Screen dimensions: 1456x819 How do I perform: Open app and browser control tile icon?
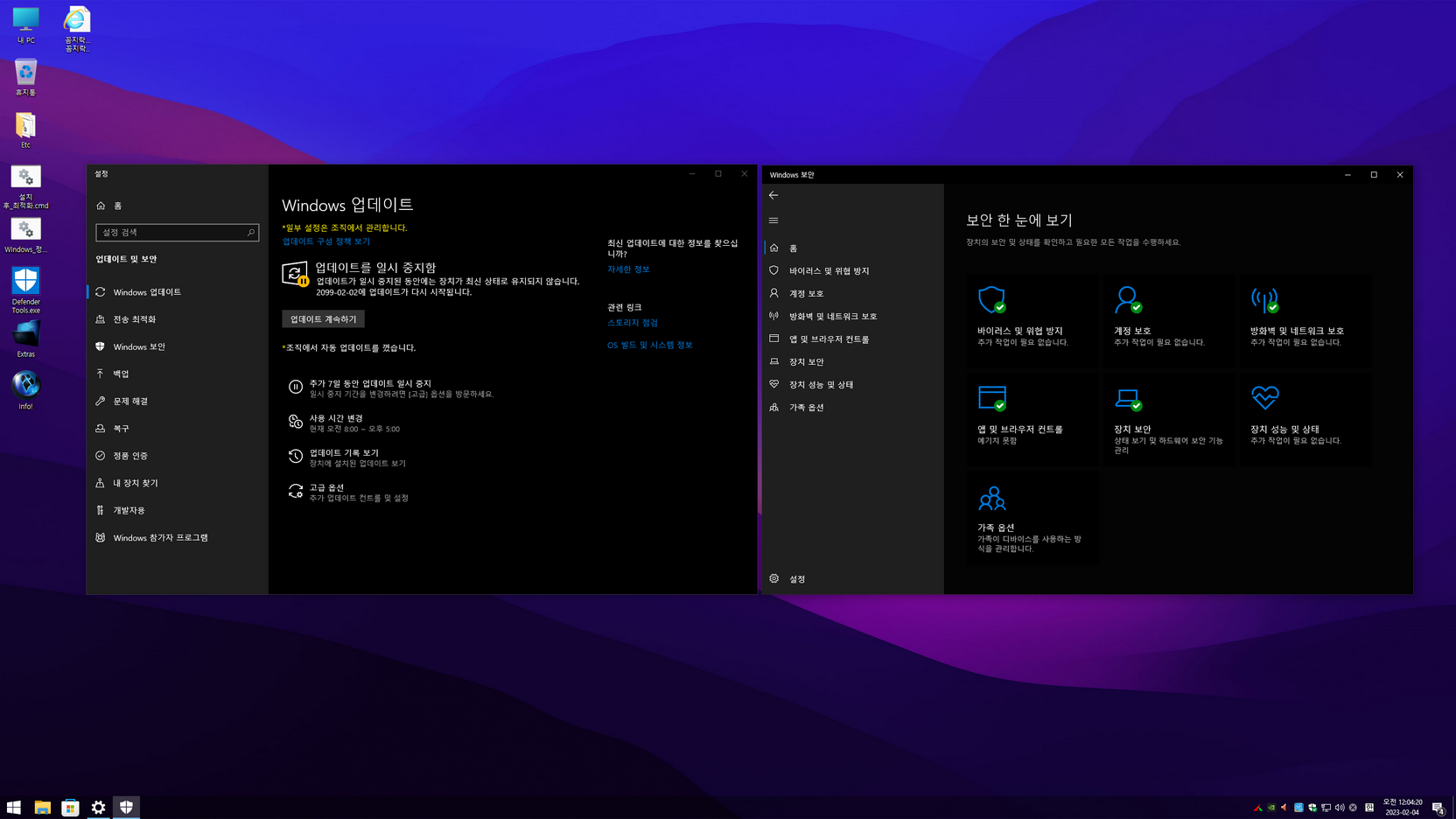click(991, 398)
